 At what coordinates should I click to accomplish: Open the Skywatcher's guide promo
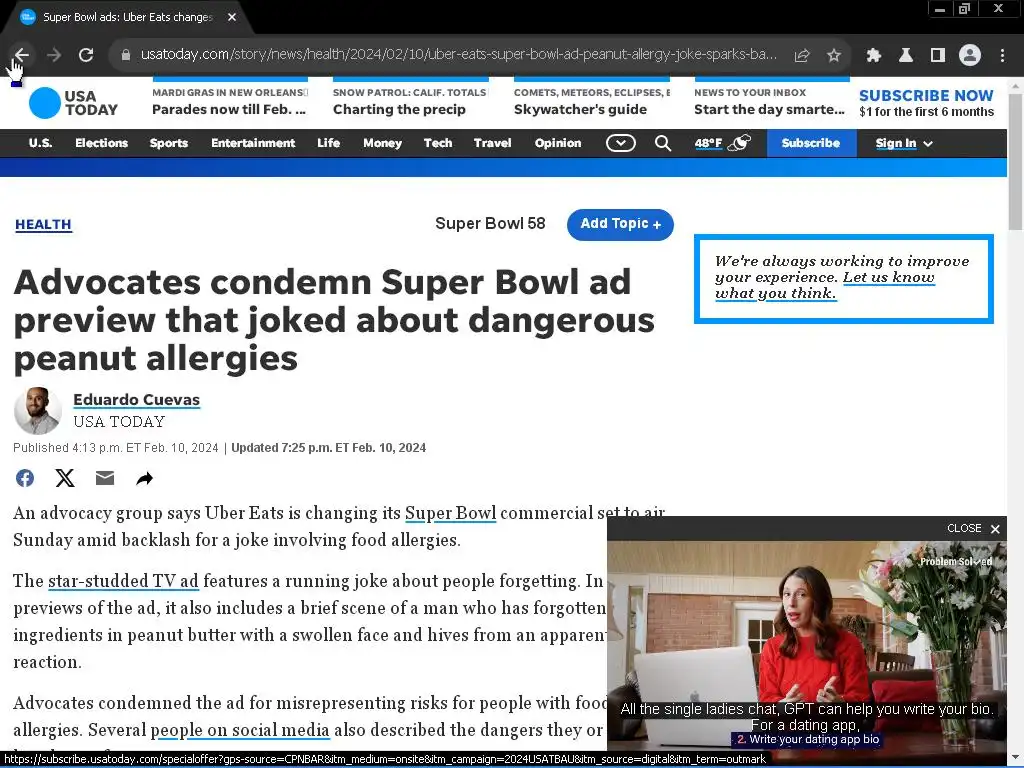591,101
